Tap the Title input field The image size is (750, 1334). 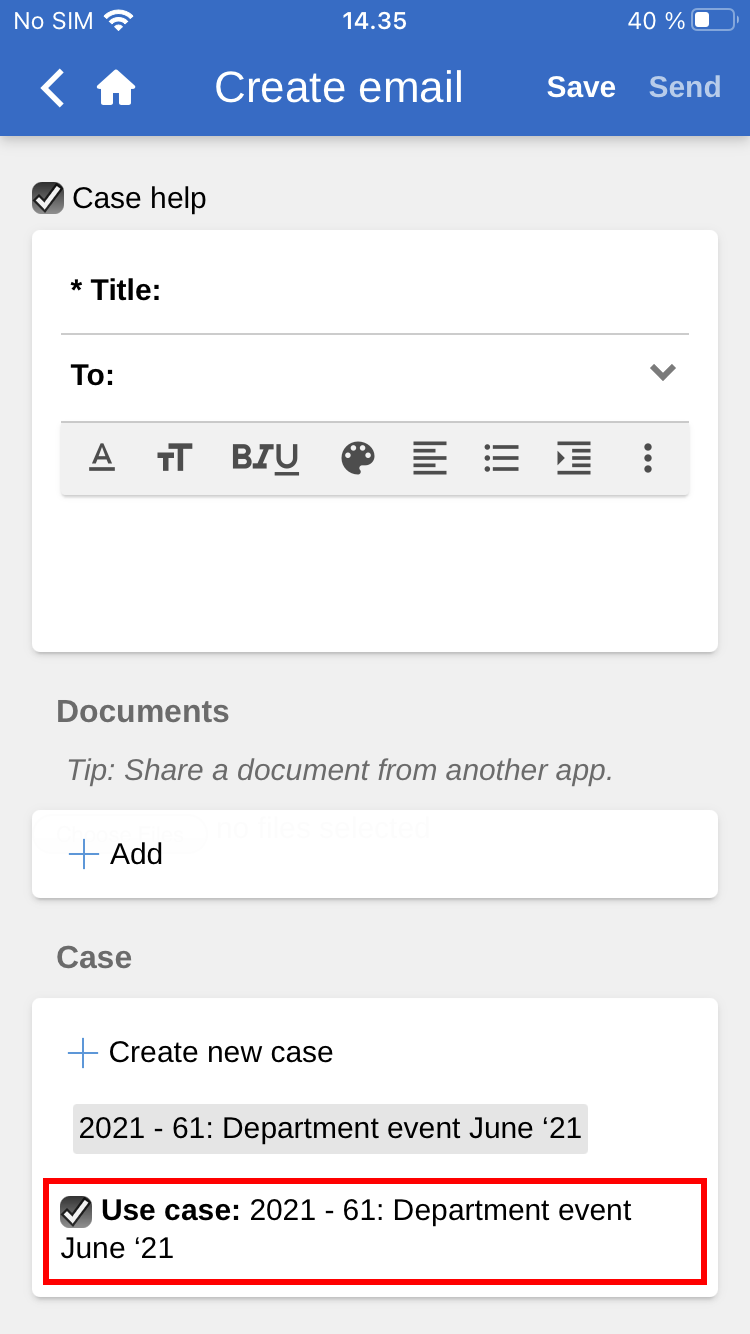coord(420,291)
